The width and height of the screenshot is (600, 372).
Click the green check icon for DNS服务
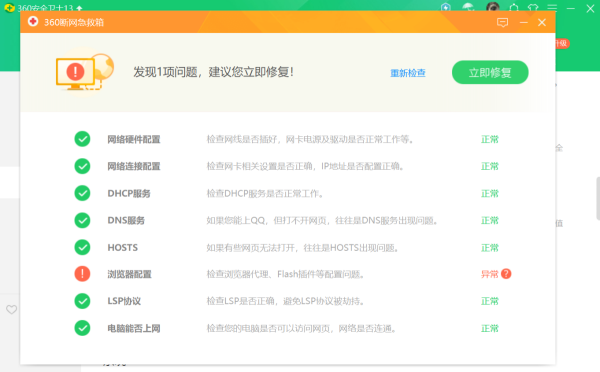click(x=82, y=220)
